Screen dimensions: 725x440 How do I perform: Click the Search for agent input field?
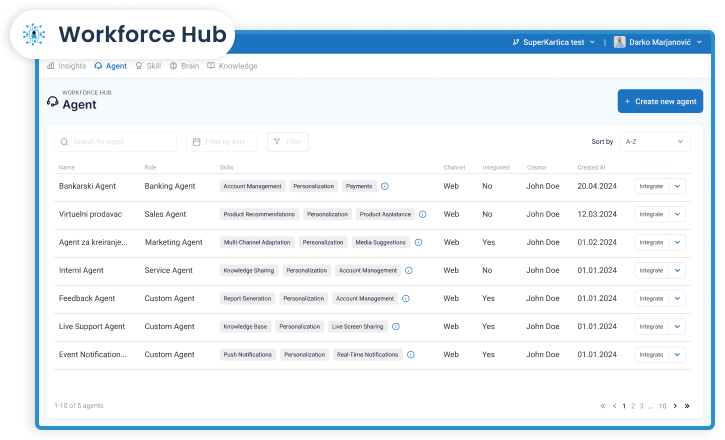point(116,142)
